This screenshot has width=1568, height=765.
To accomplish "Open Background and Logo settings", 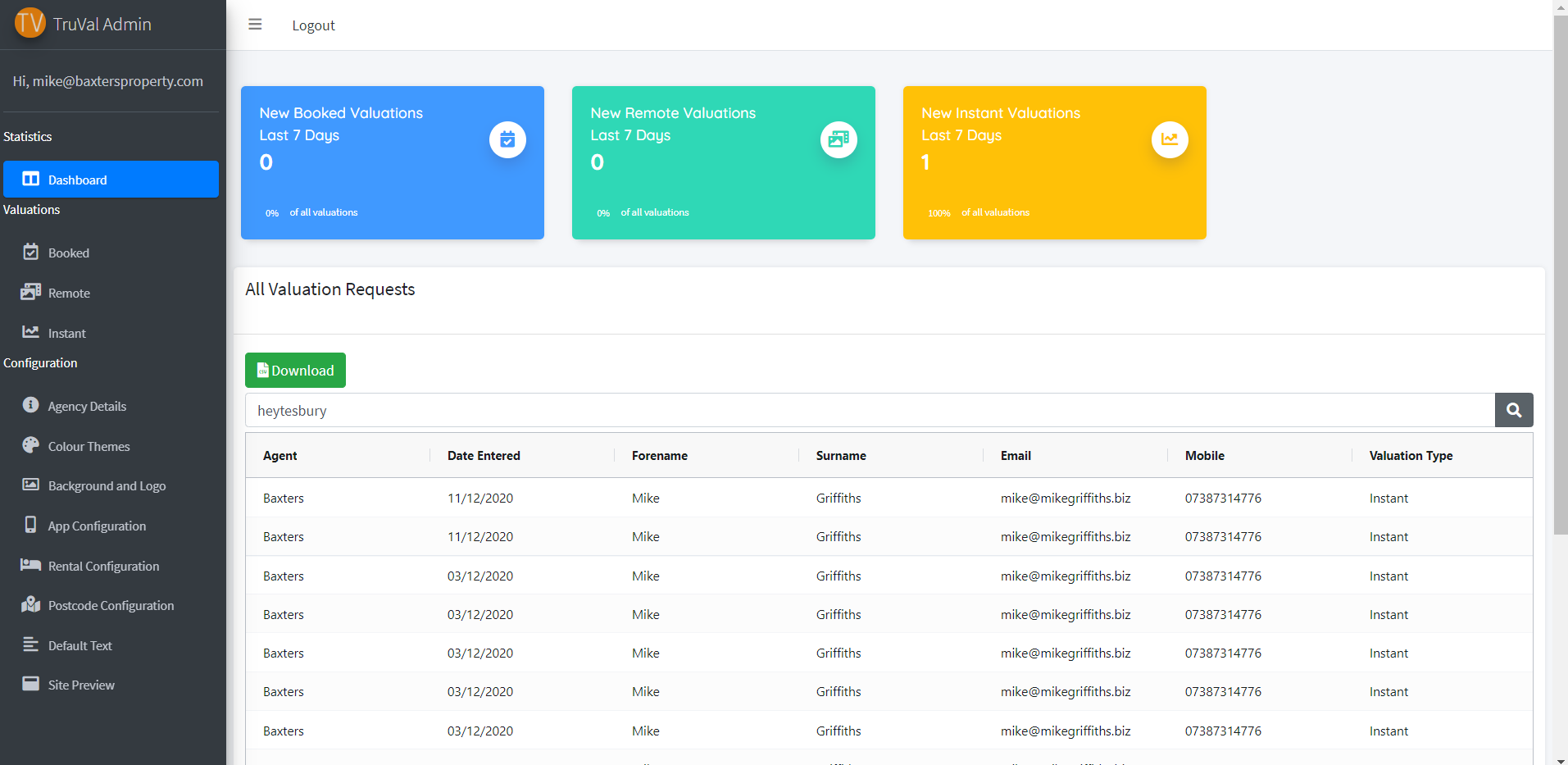I will (x=111, y=485).
